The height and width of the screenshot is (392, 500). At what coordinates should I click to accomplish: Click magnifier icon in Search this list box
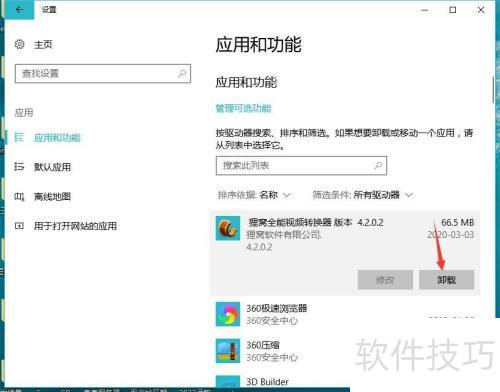click(378, 165)
